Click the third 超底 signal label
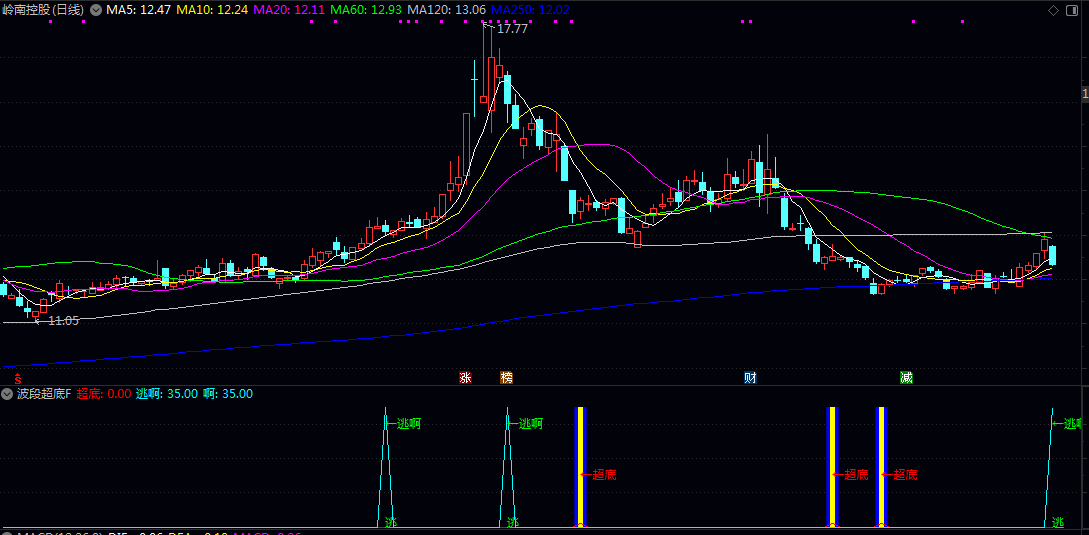 905,475
